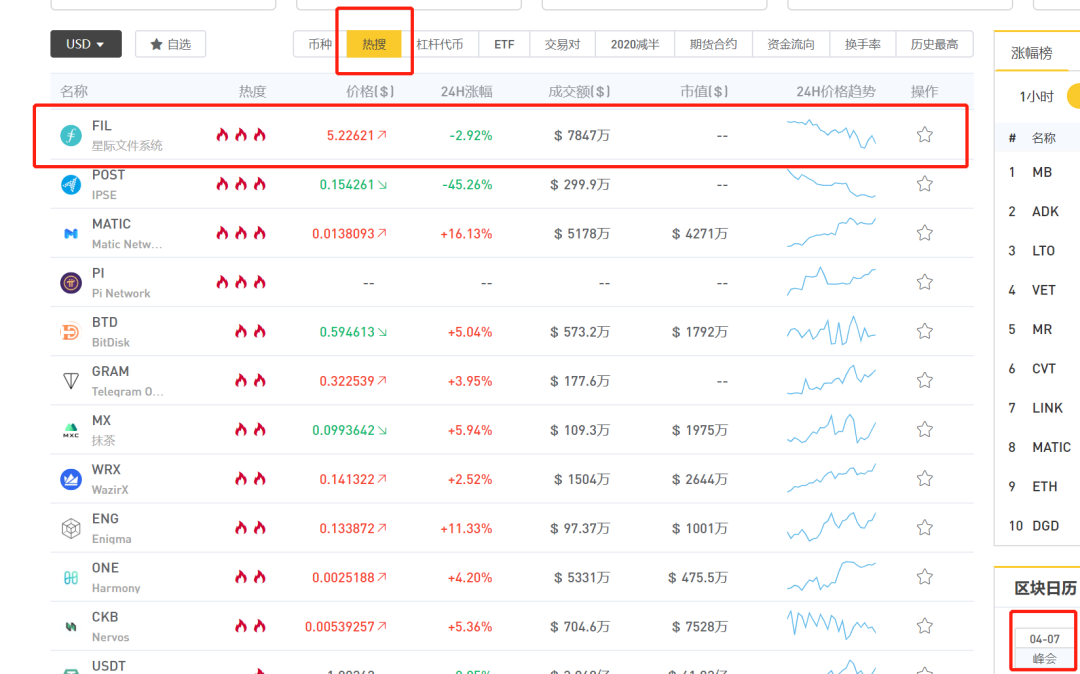Switch to the 币种 tab
Image resolution: width=1080 pixels, height=674 pixels.
tap(320, 45)
